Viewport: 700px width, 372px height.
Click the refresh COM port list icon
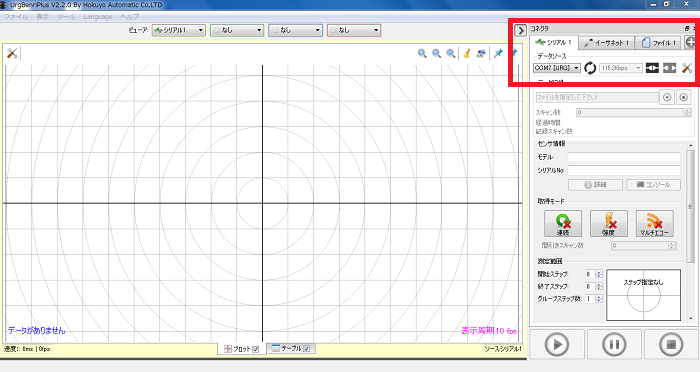point(590,68)
